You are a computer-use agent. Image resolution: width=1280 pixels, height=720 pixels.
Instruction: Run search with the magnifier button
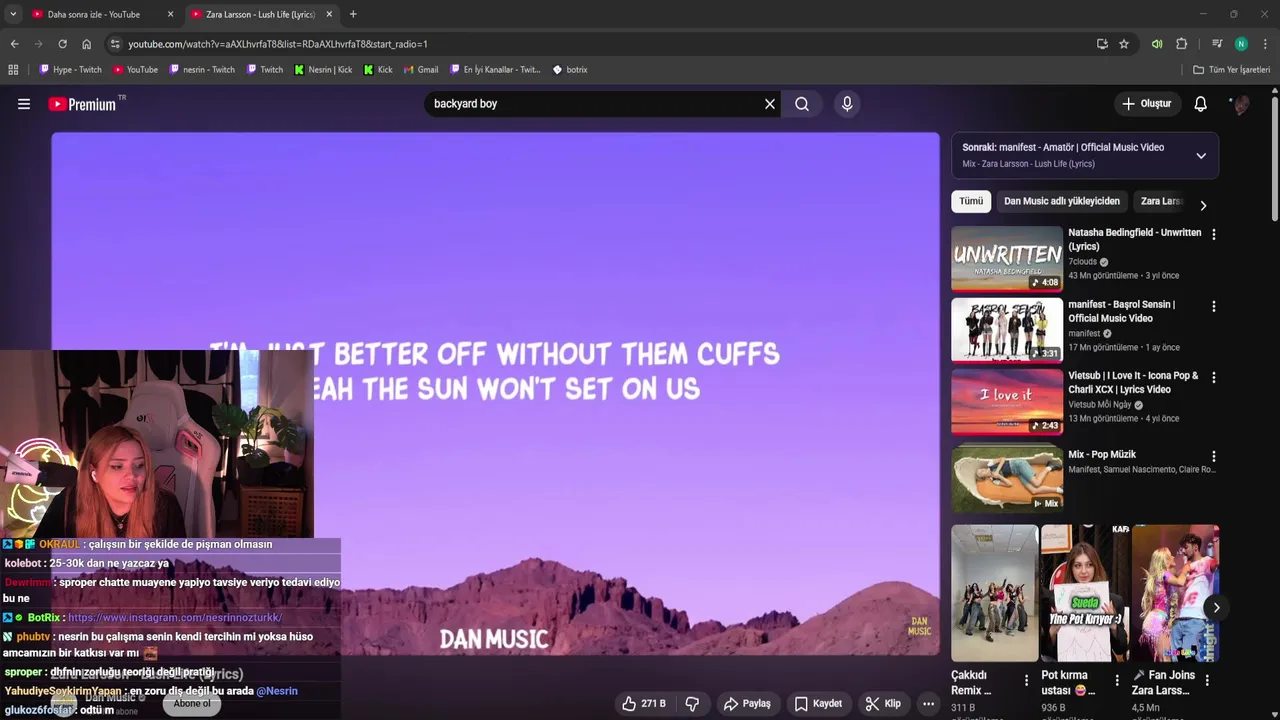[802, 104]
